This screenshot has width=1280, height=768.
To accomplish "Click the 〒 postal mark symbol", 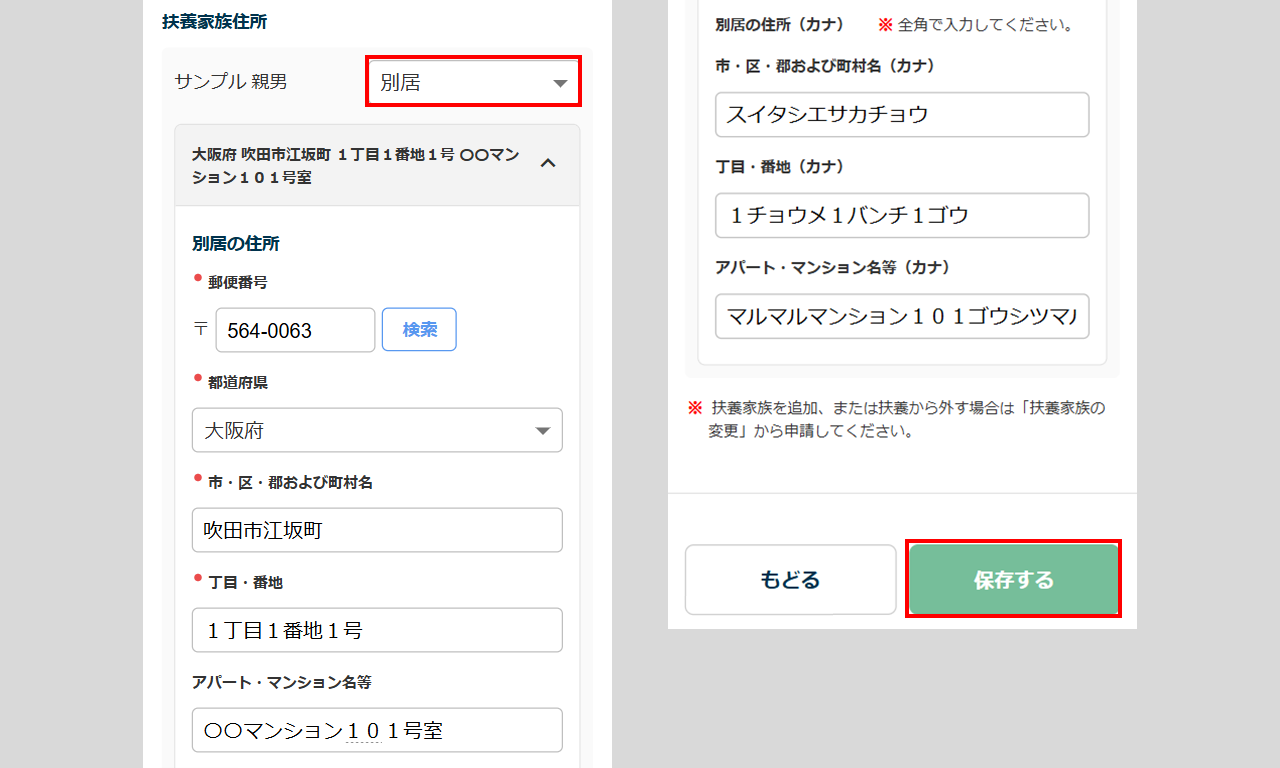I will pyautogui.click(x=200, y=329).
